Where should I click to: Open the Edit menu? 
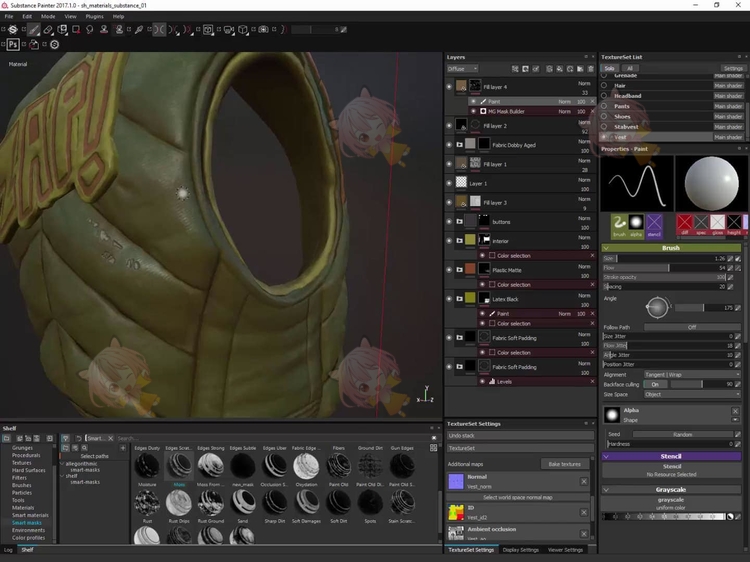[x=27, y=16]
